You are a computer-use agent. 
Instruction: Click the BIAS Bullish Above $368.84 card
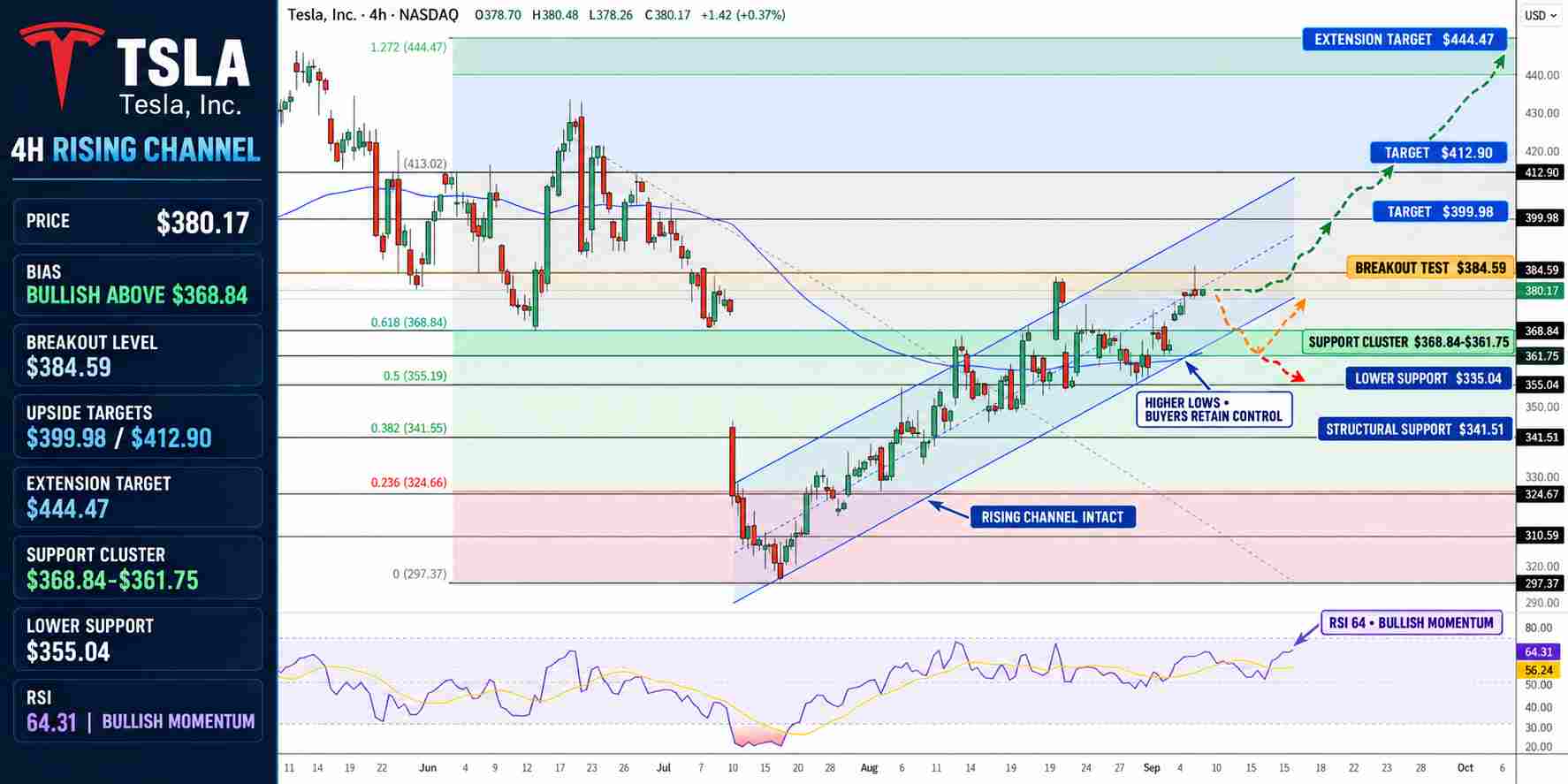[138, 285]
